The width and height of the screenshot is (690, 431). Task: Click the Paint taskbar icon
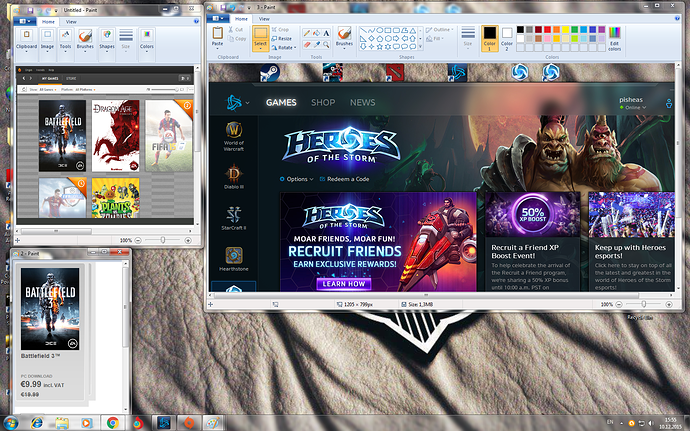click(x=213, y=423)
